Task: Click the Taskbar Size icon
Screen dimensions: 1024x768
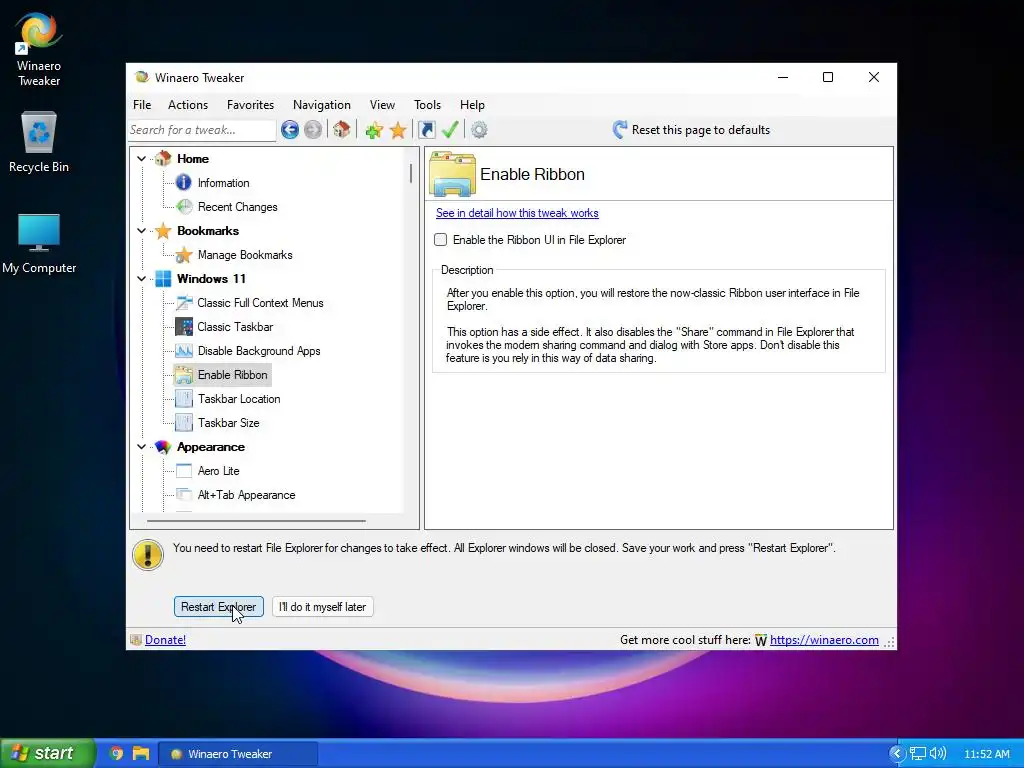Action: tap(184, 423)
